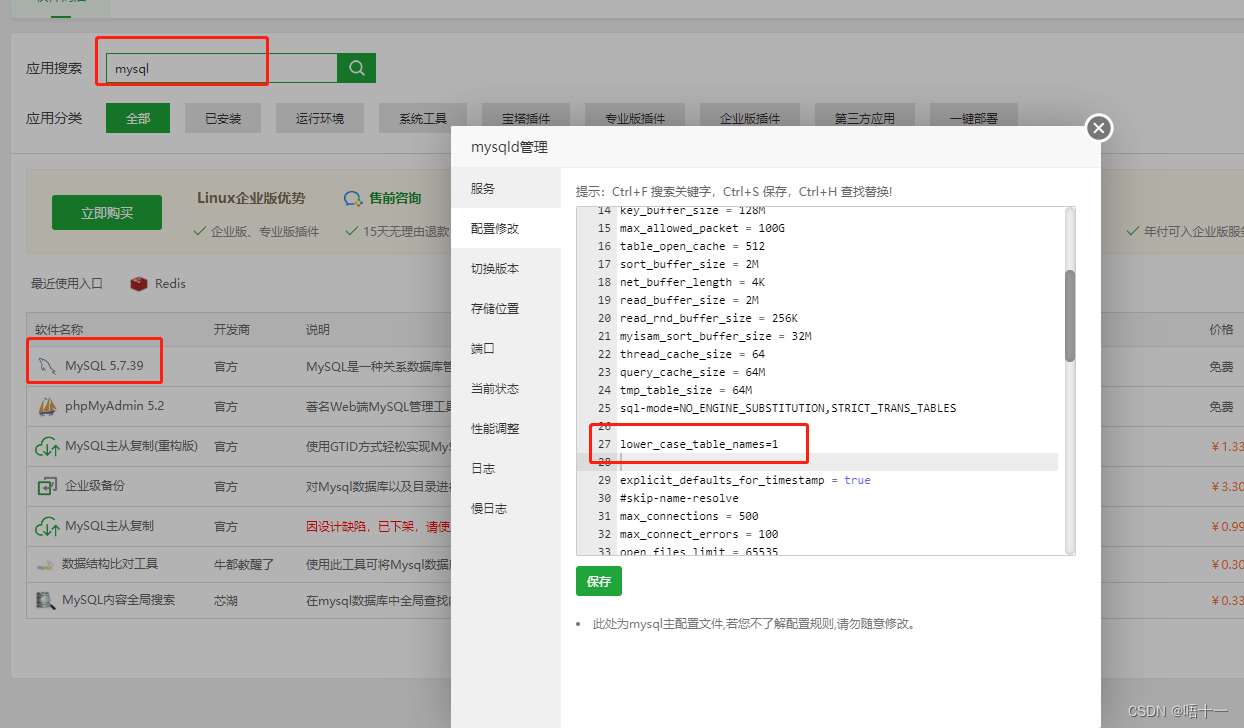This screenshot has width=1244, height=728.
Task: Open the MySQL主从复制 software entry
Action: (x=109, y=526)
